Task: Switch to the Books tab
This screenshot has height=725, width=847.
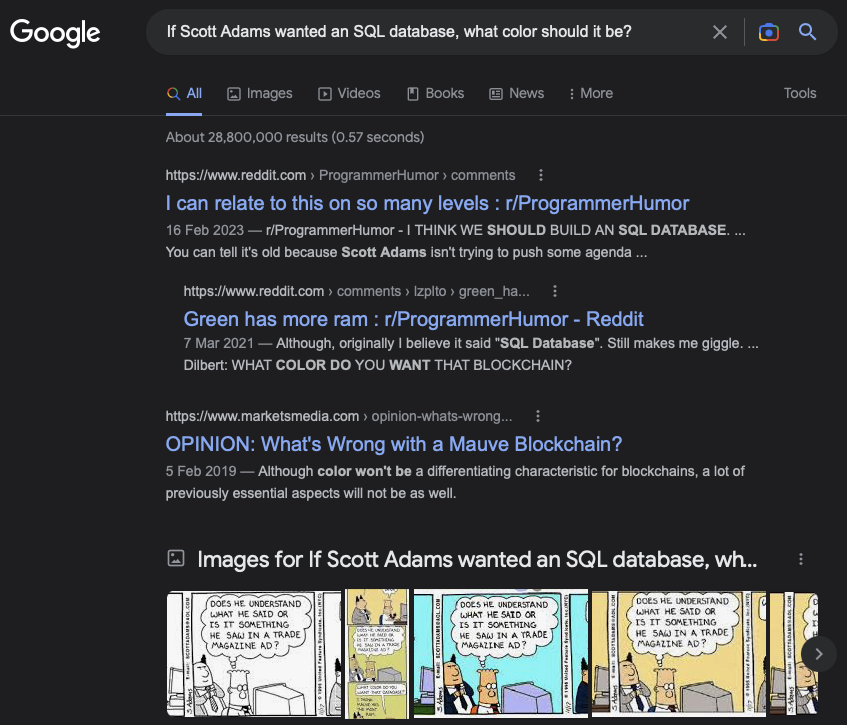Action: 435,93
